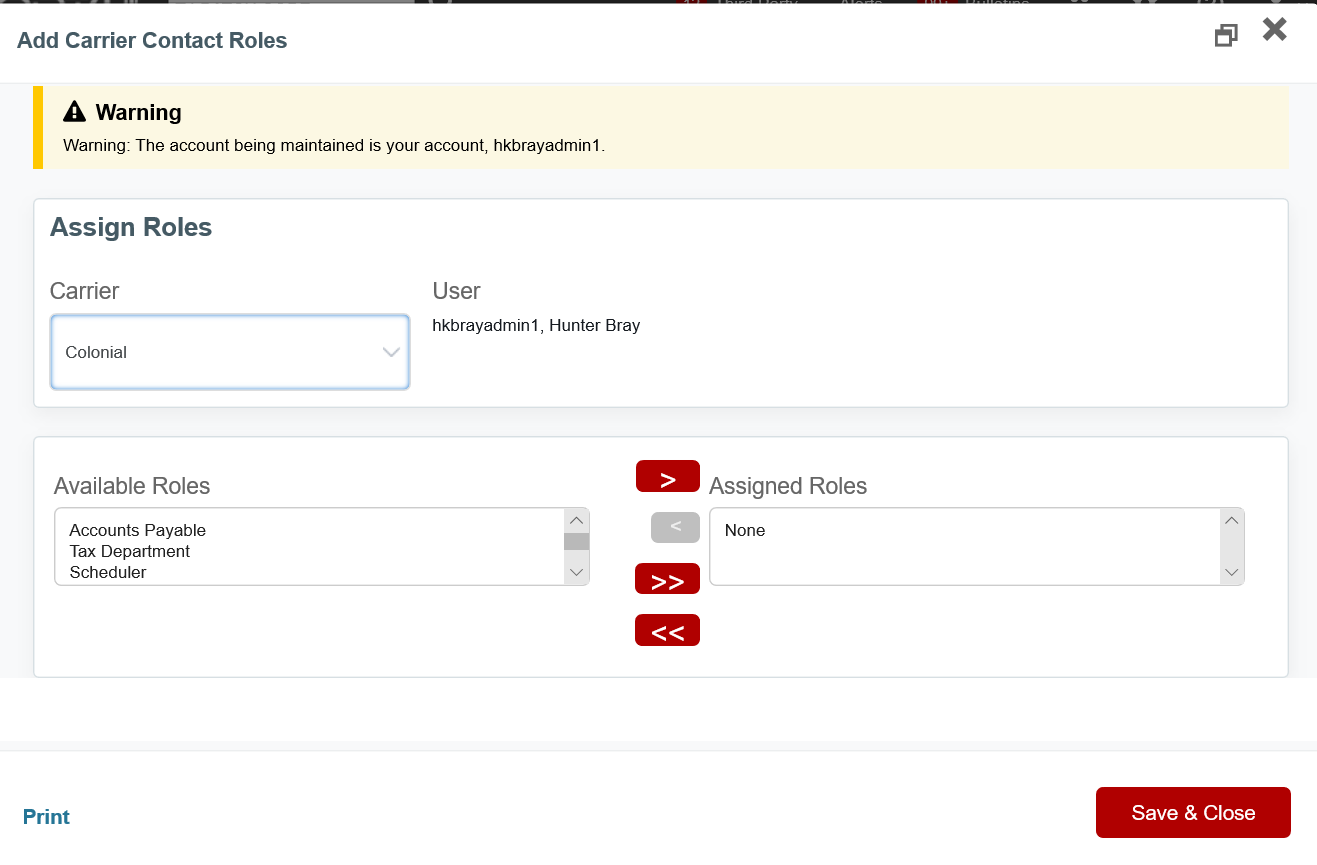1317x865 pixels.
Task: Click the double right-arrow assign-all icon
Action: coord(667,578)
